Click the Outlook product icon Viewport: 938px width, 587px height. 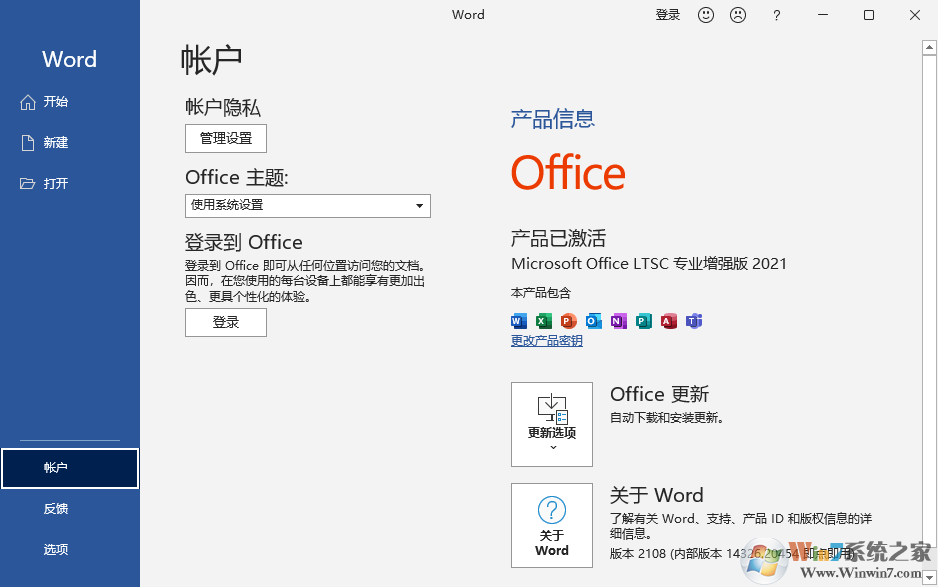(593, 321)
